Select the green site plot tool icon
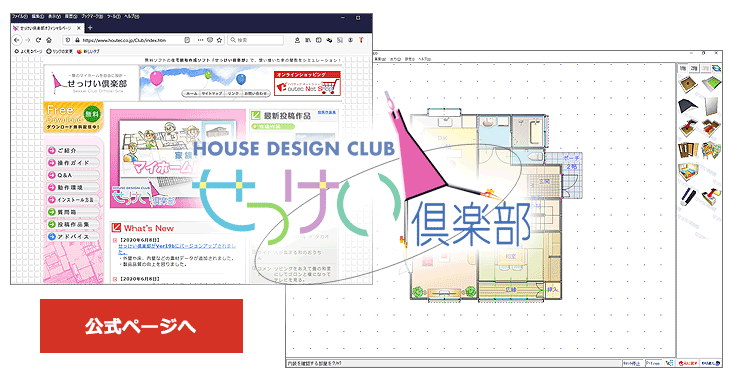The image size is (730, 375). [711, 85]
